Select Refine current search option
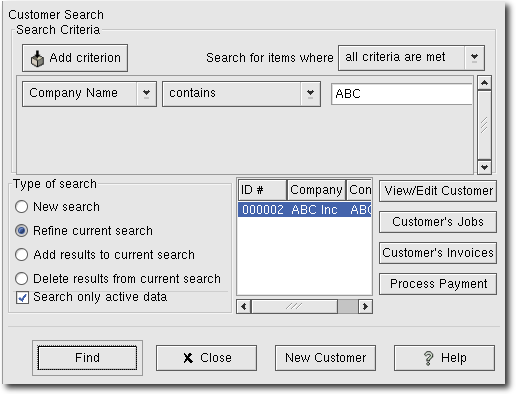The width and height of the screenshot is (516, 394). tap(21, 231)
